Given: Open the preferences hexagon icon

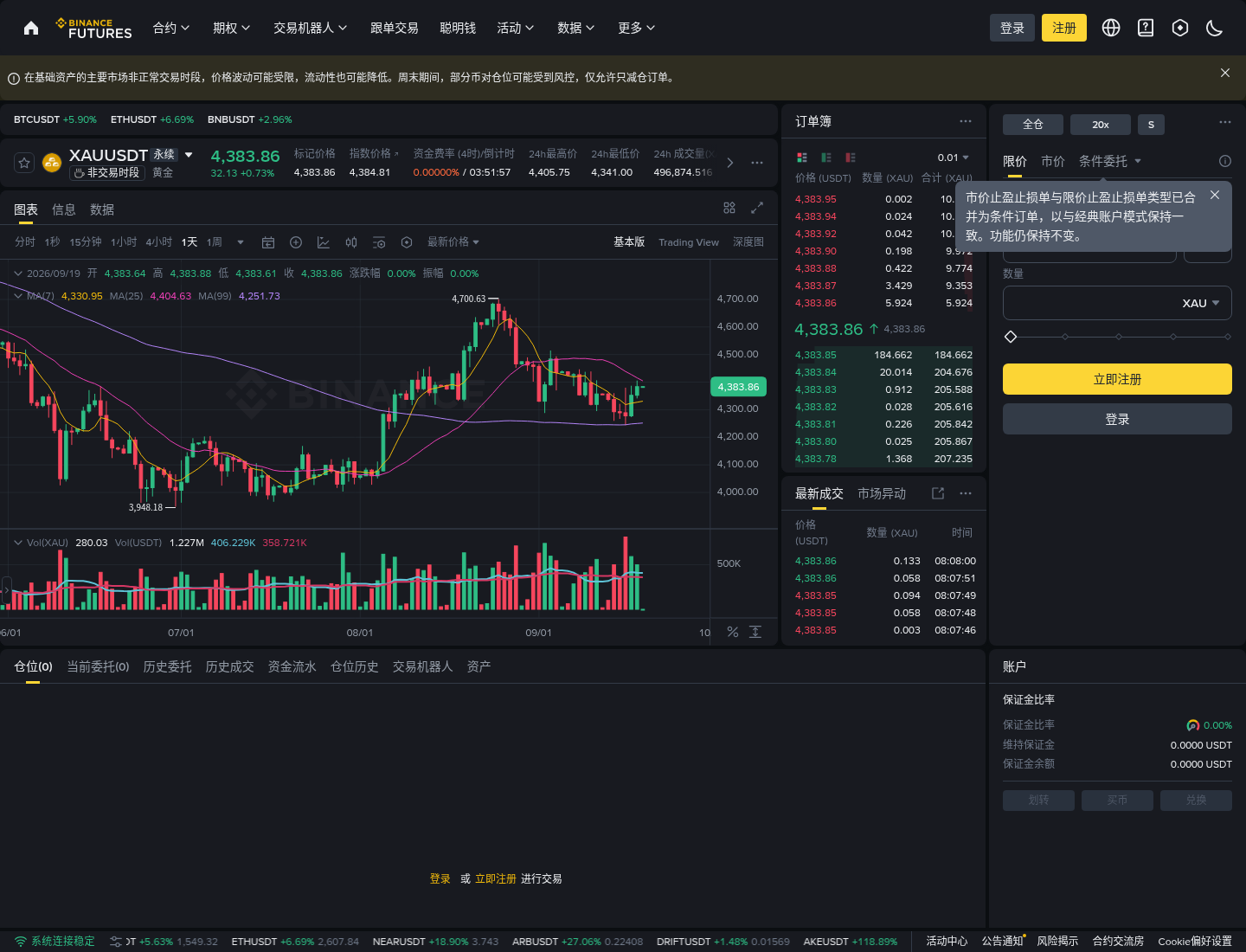Looking at the screenshot, I should (1180, 28).
